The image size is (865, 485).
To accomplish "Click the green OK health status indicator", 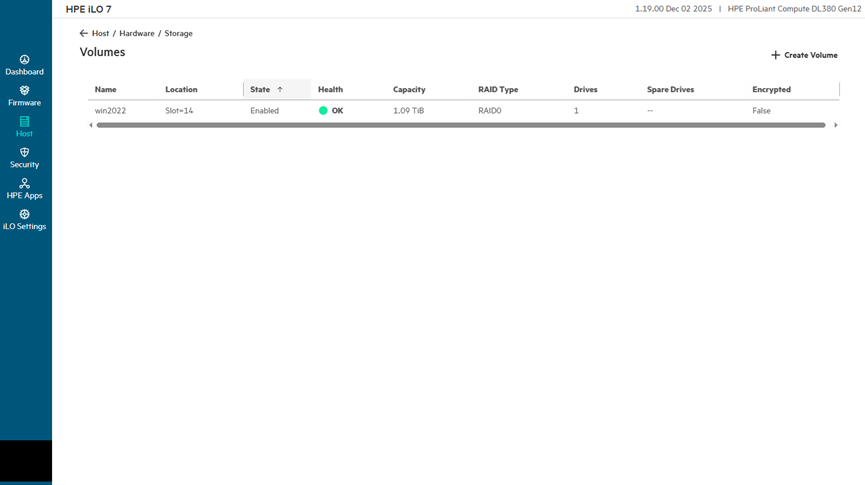I will [x=324, y=111].
